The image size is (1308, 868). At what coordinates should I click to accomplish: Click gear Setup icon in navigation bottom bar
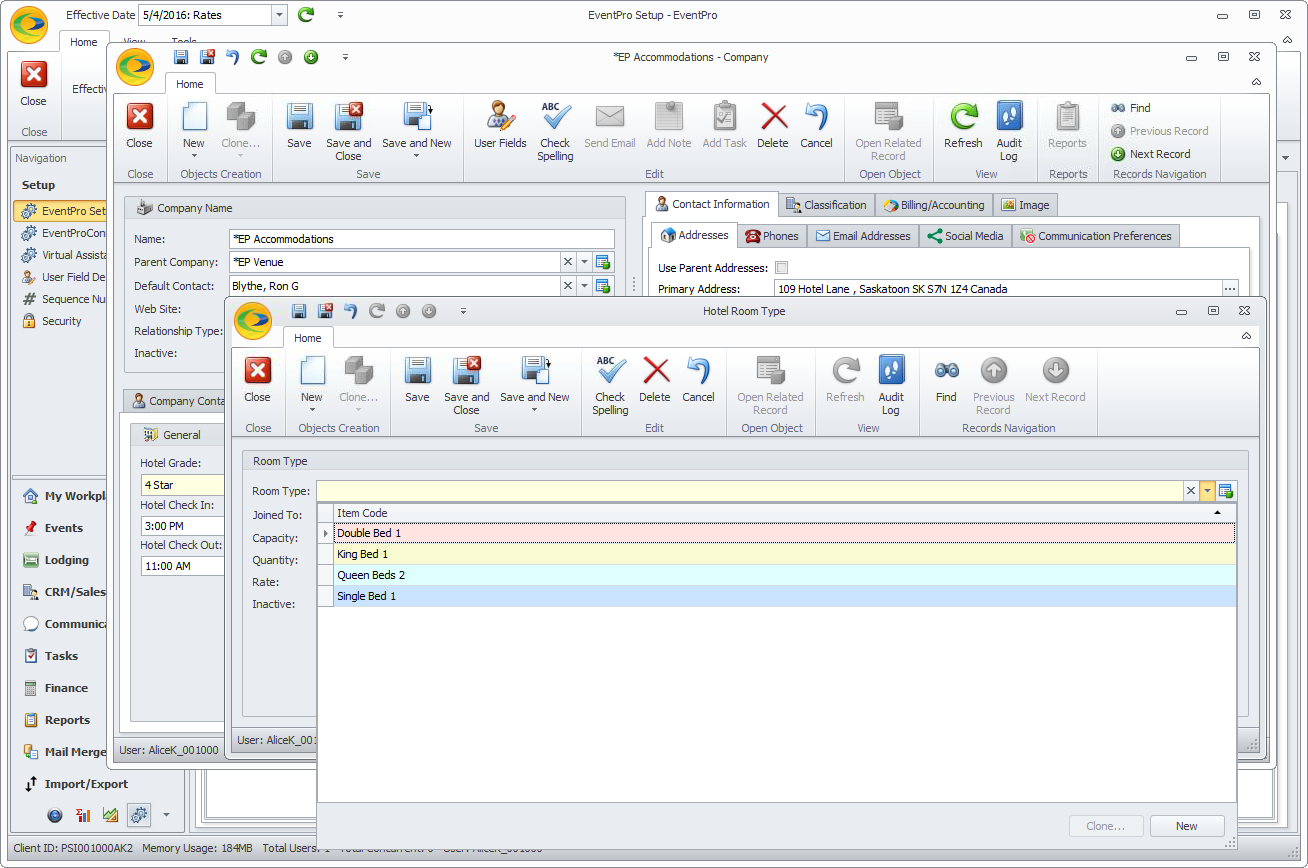(139, 815)
